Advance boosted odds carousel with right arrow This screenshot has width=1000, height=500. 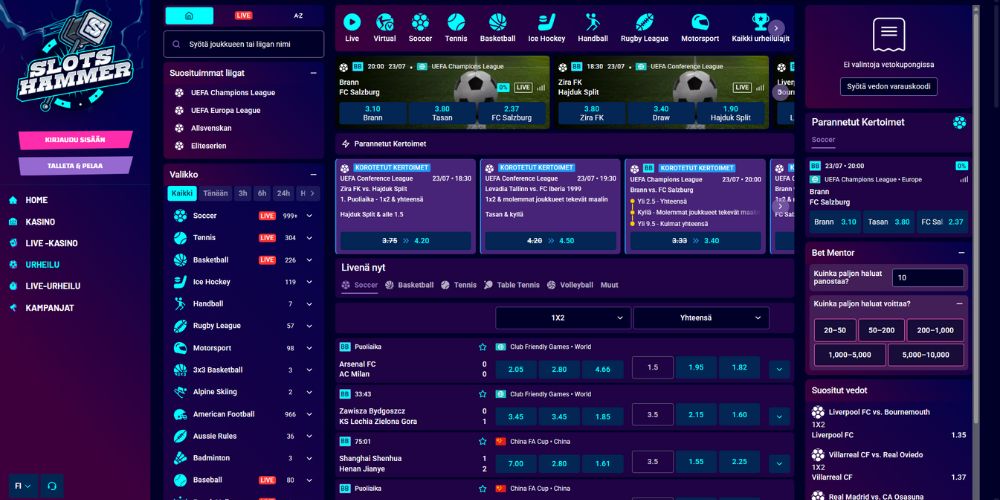781,207
